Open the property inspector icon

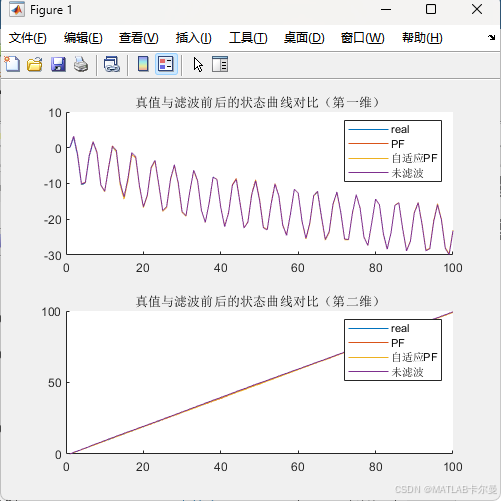pyautogui.click(x=220, y=64)
